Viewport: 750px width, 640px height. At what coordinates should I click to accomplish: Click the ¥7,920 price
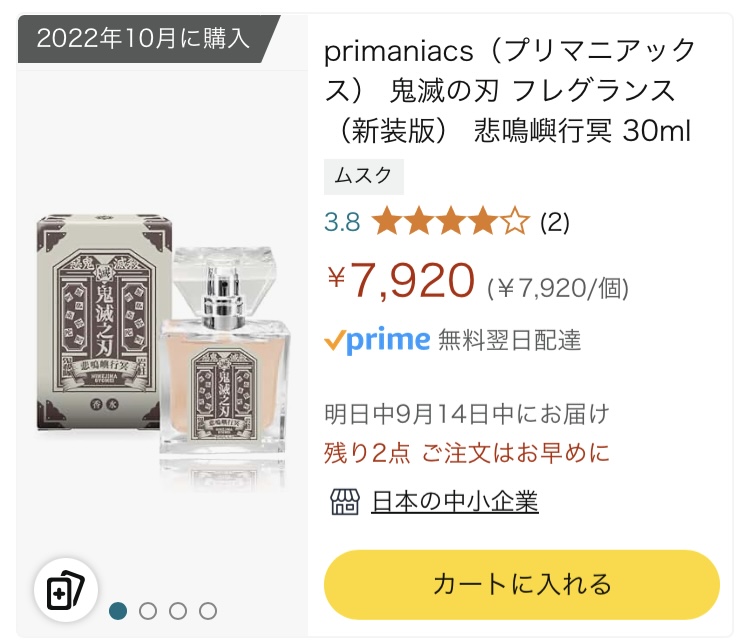click(400, 282)
